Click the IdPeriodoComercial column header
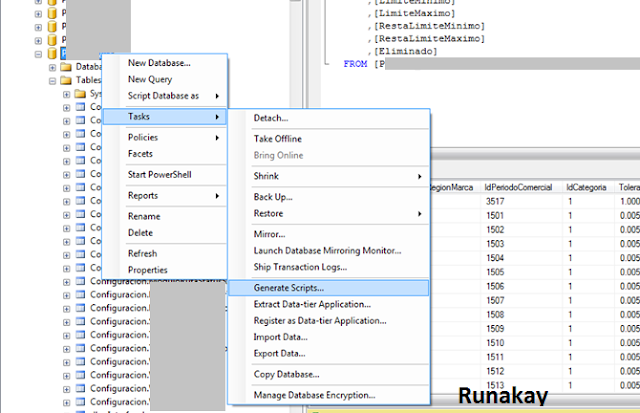 [518, 187]
